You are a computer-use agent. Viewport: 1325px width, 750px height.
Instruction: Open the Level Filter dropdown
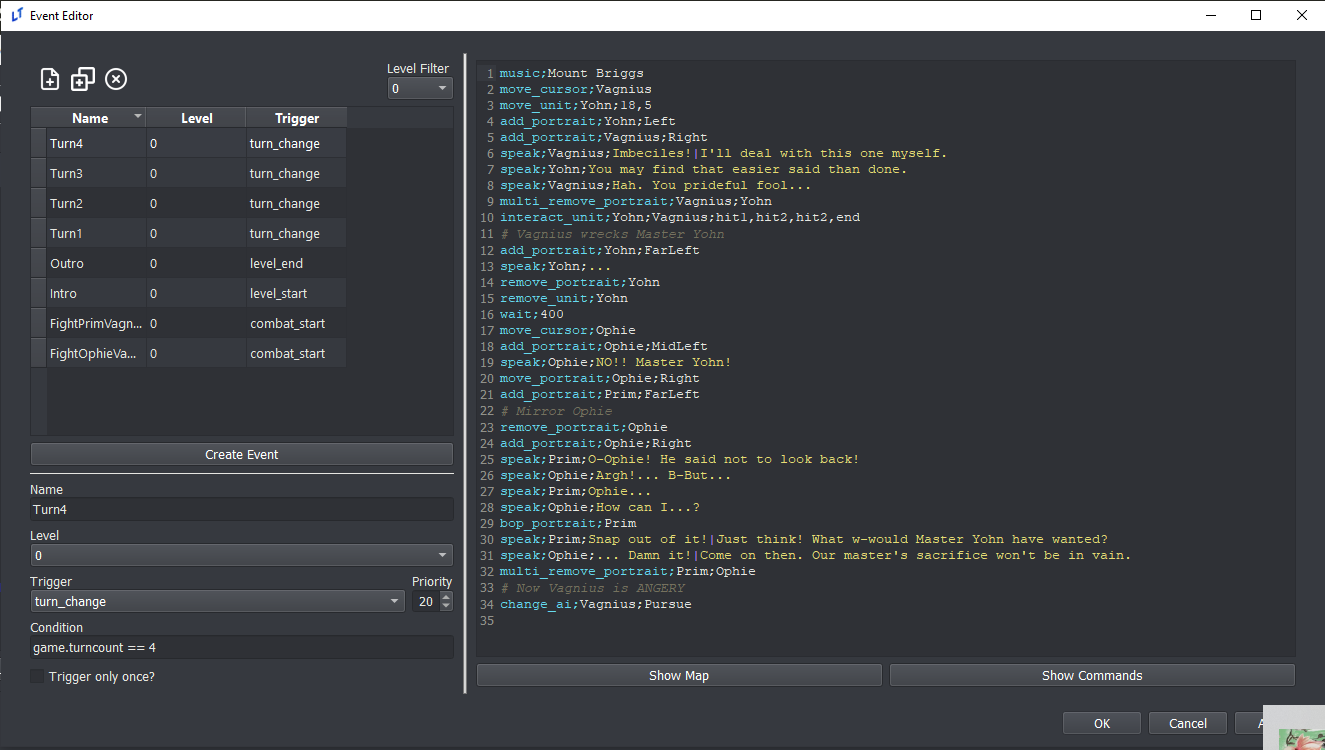[x=420, y=89]
